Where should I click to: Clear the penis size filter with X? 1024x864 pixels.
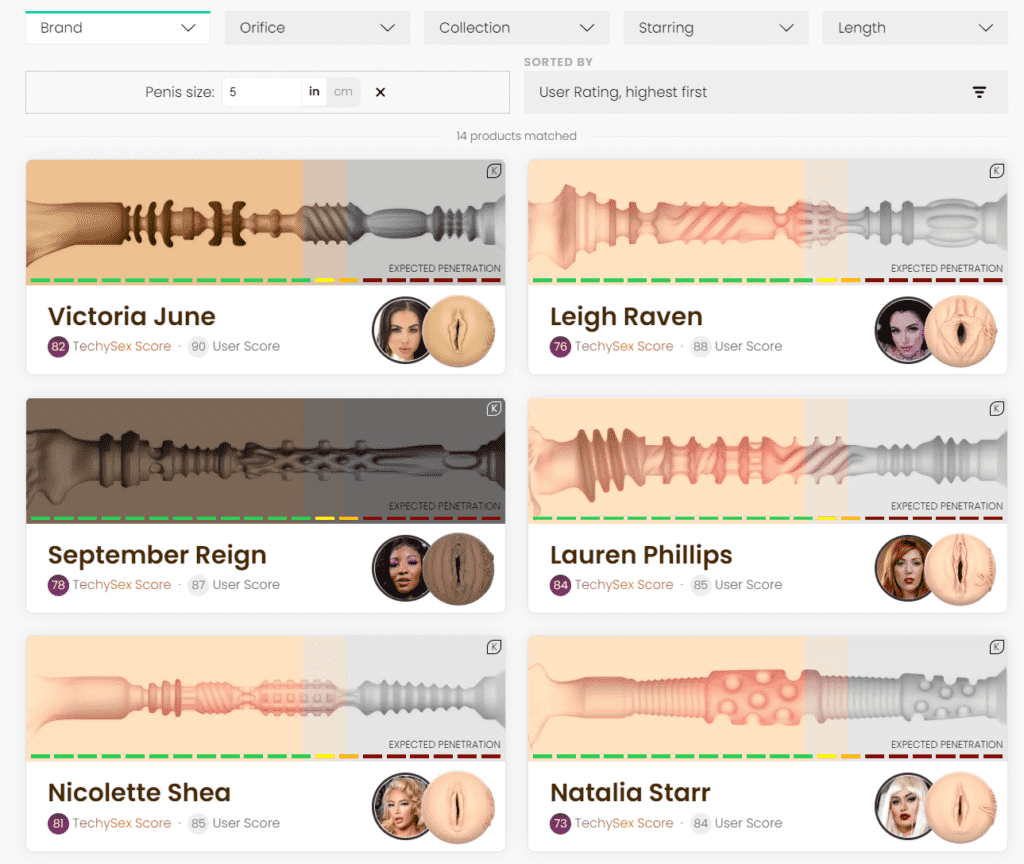pyautogui.click(x=380, y=92)
